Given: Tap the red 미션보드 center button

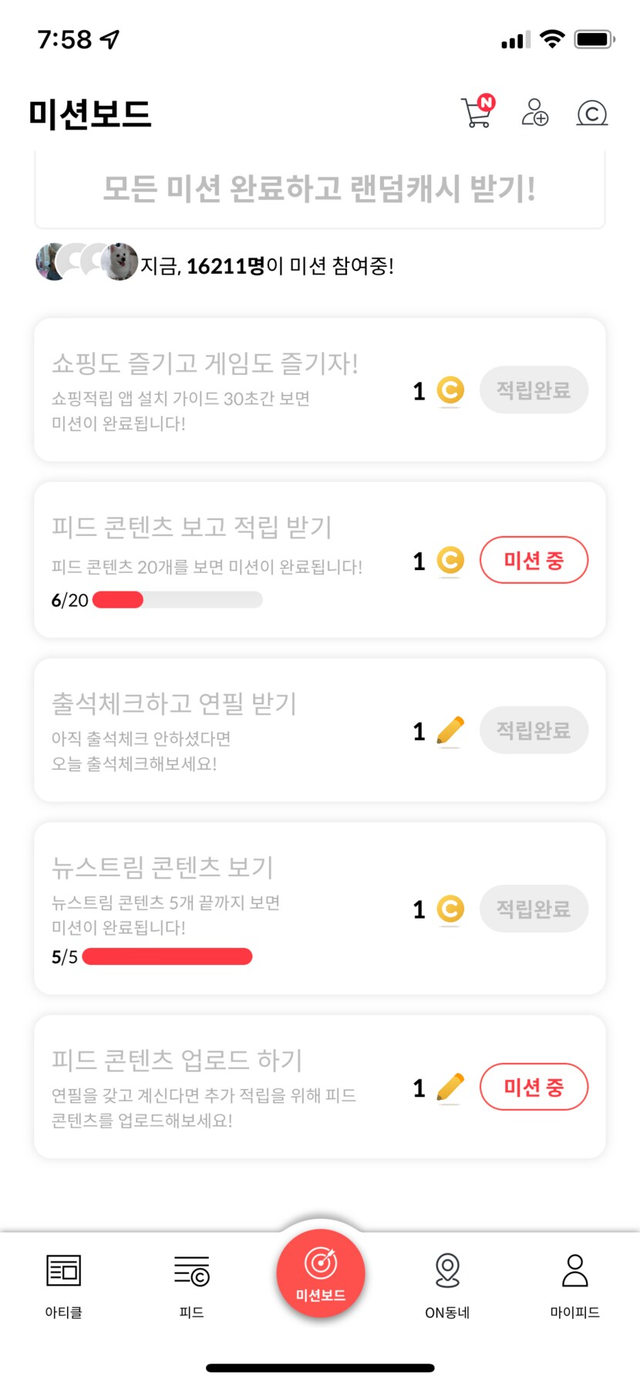Looking at the screenshot, I should tap(320, 1273).
